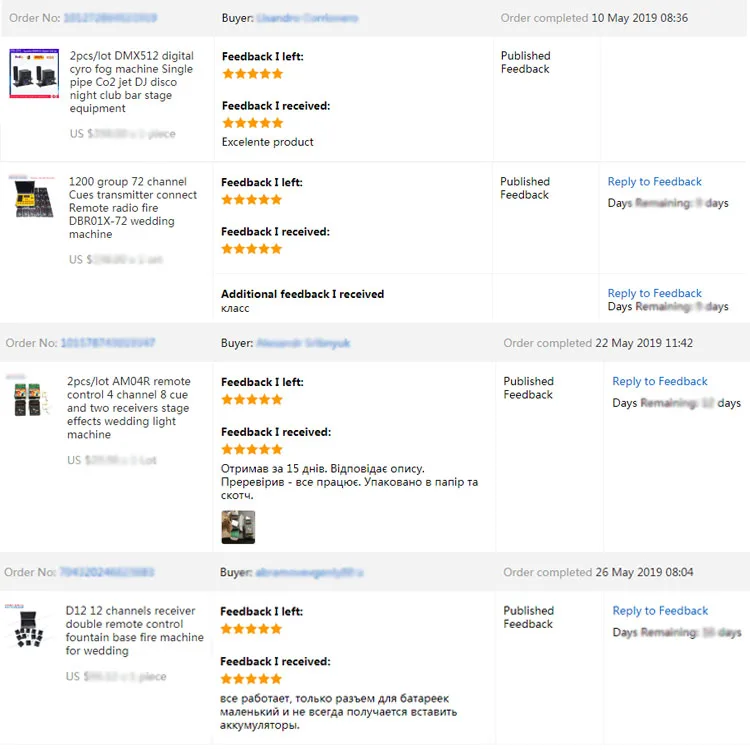Open the AM04R remote control product thumbnail
The width and height of the screenshot is (750, 750).
[29, 397]
